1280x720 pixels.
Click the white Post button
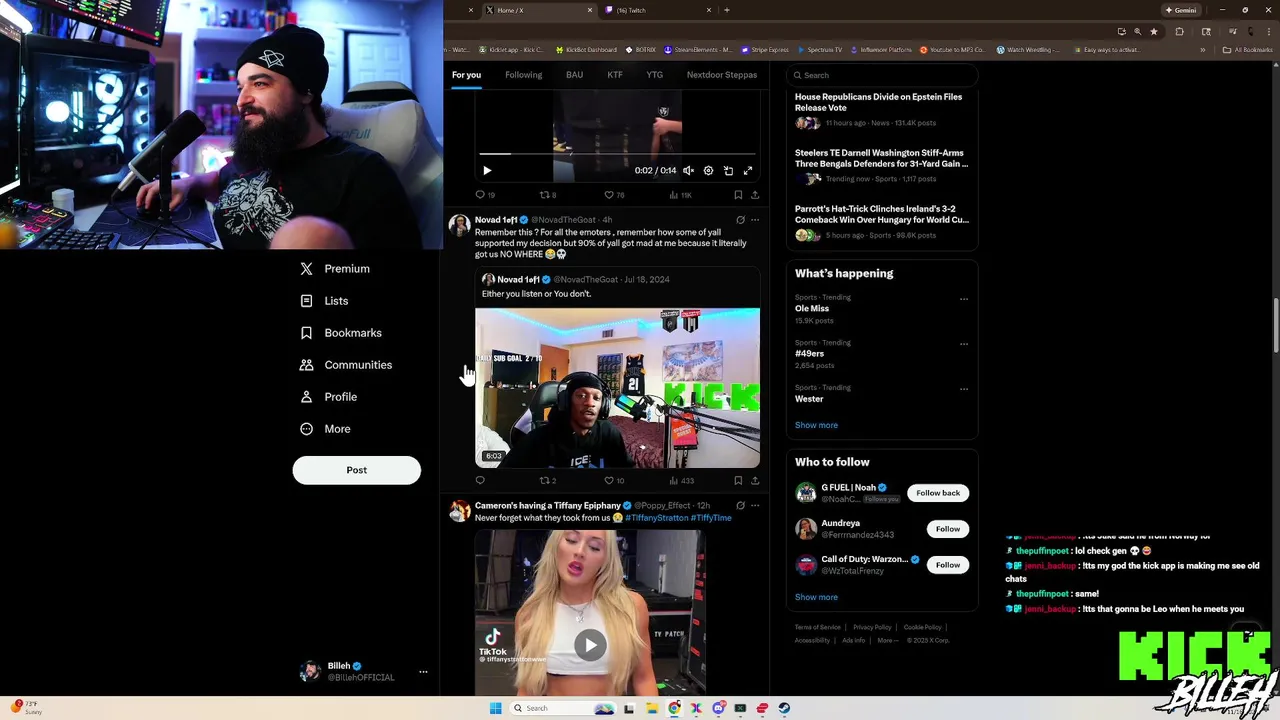coord(356,470)
